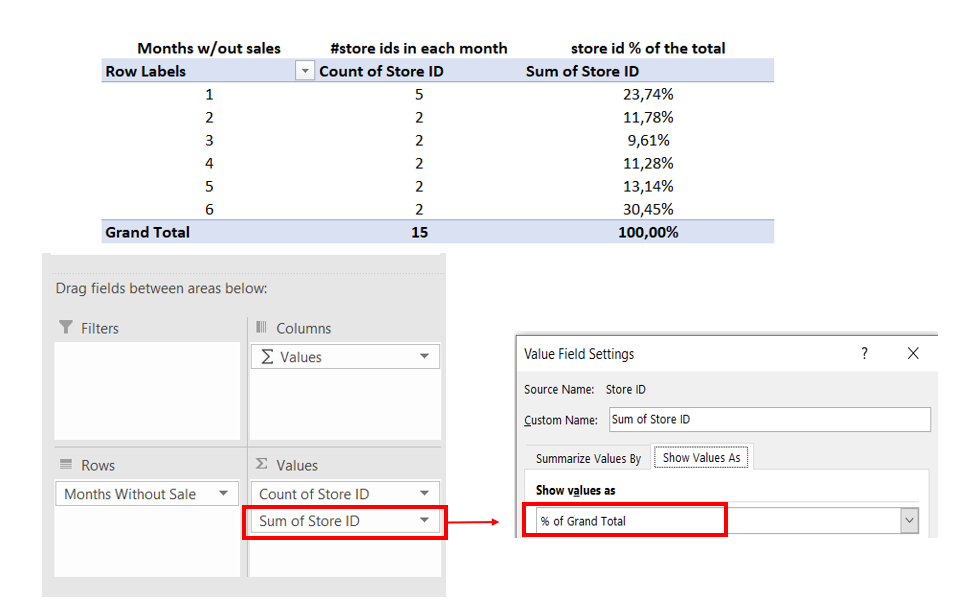Image resolution: width=956 pixels, height=613 pixels.
Task: Select the cell showing 13,14%
Action: (648, 186)
